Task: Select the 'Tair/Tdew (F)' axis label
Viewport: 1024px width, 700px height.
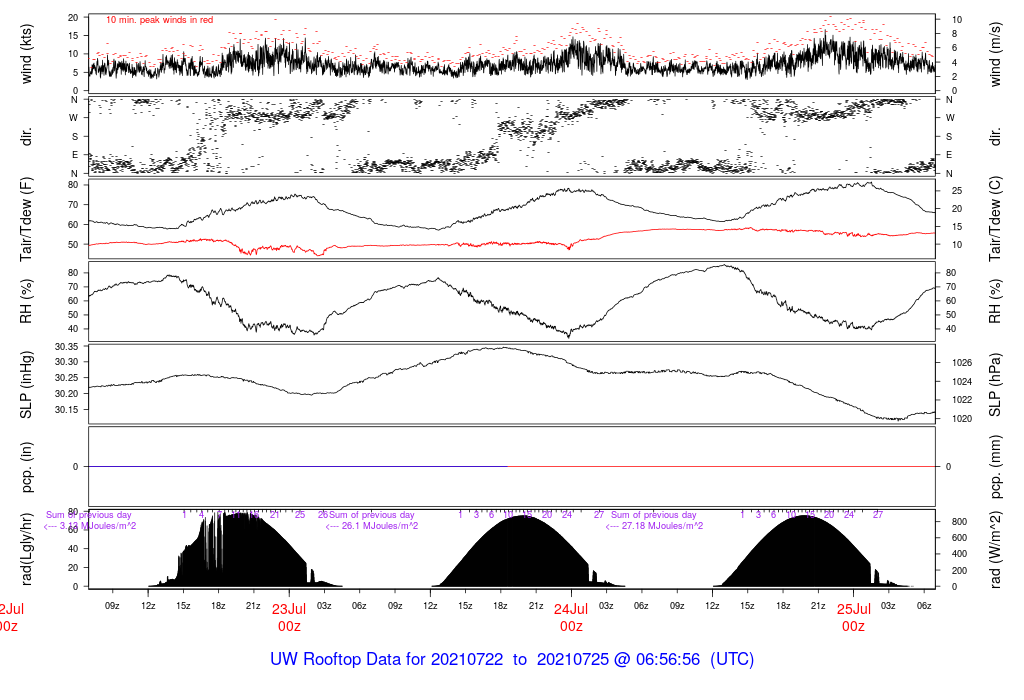Action: click(28, 217)
